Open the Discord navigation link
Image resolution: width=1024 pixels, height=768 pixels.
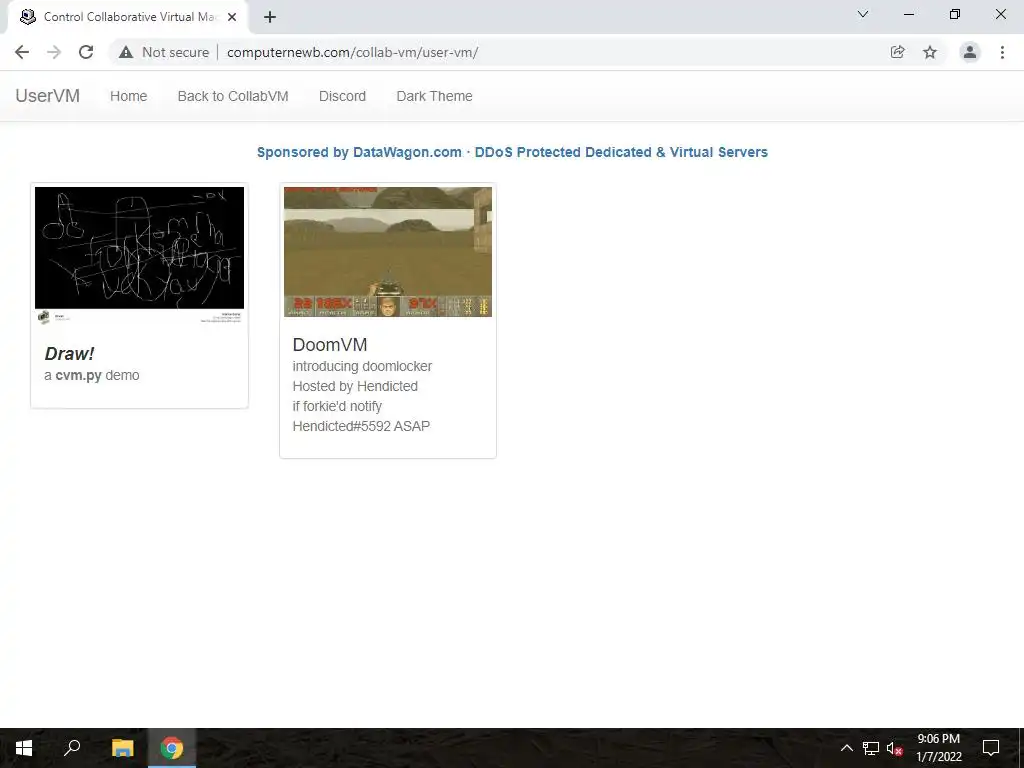[342, 96]
